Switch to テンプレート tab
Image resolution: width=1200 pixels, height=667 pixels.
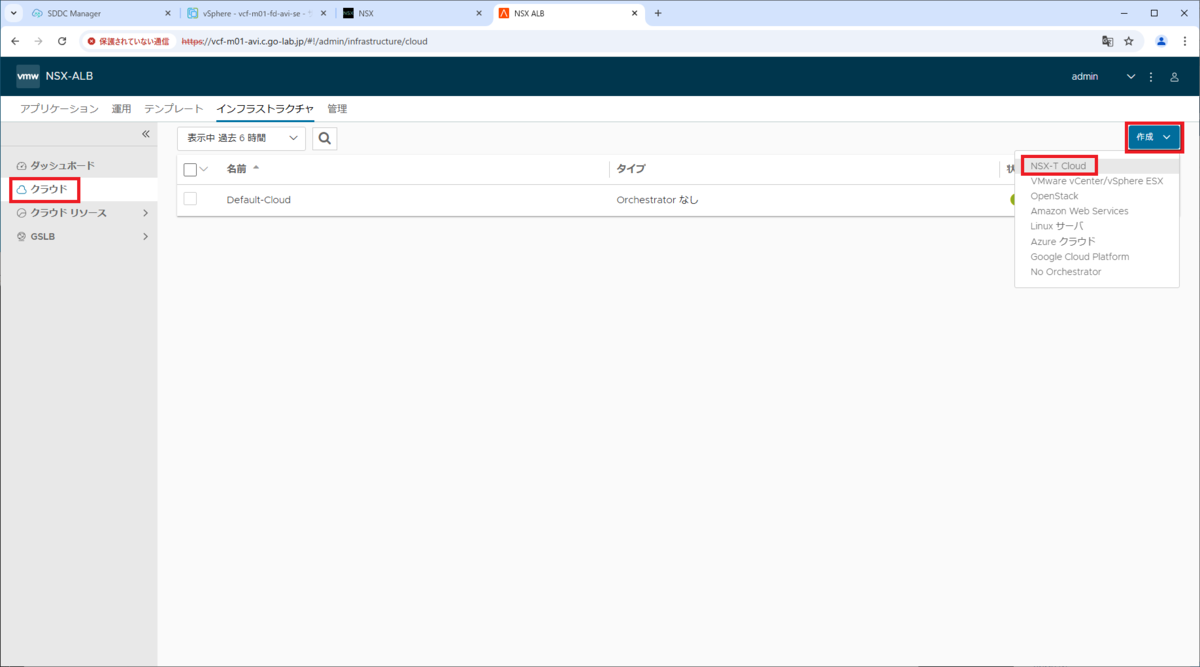tap(174, 109)
